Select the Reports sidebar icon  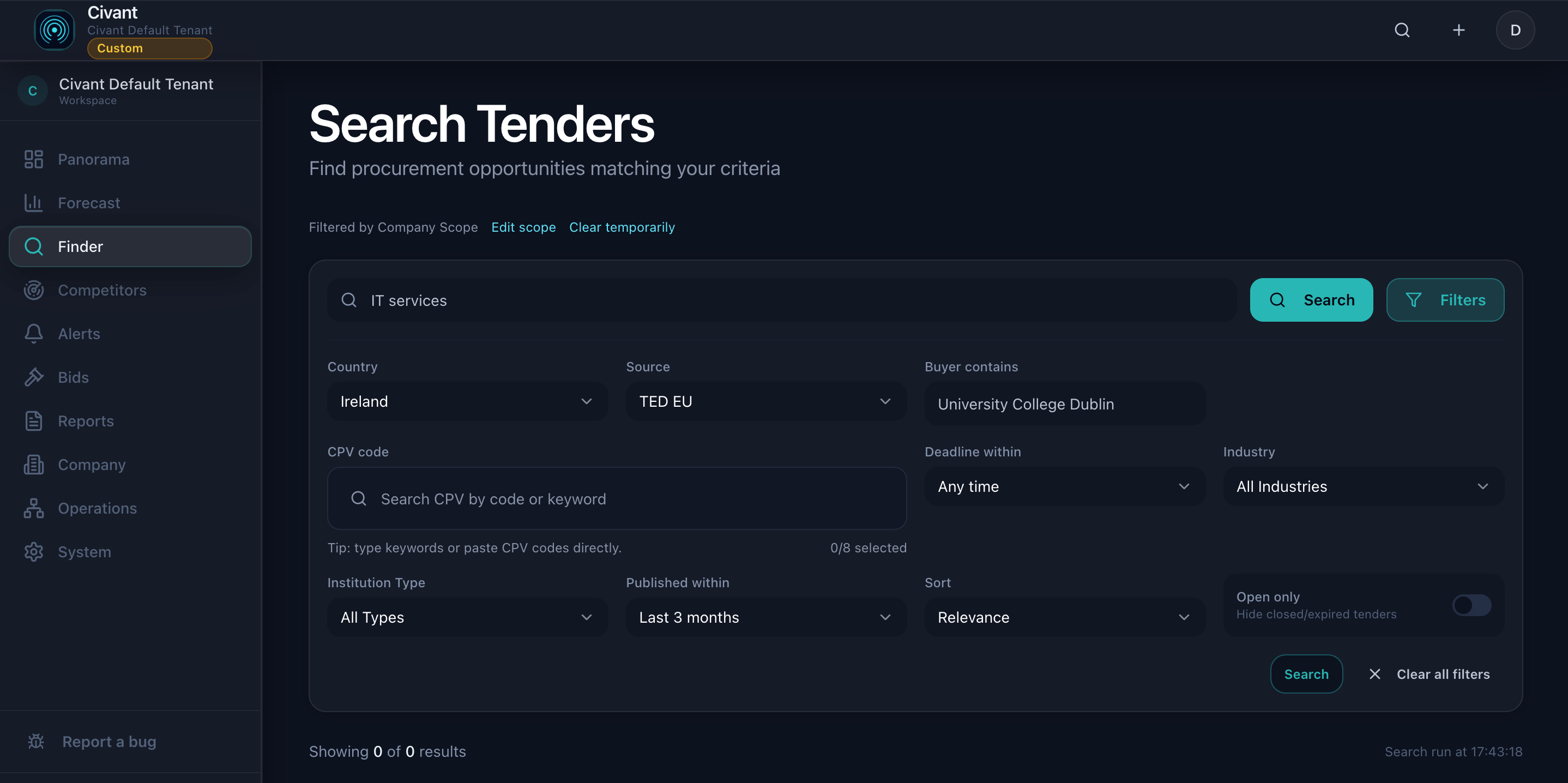85,421
